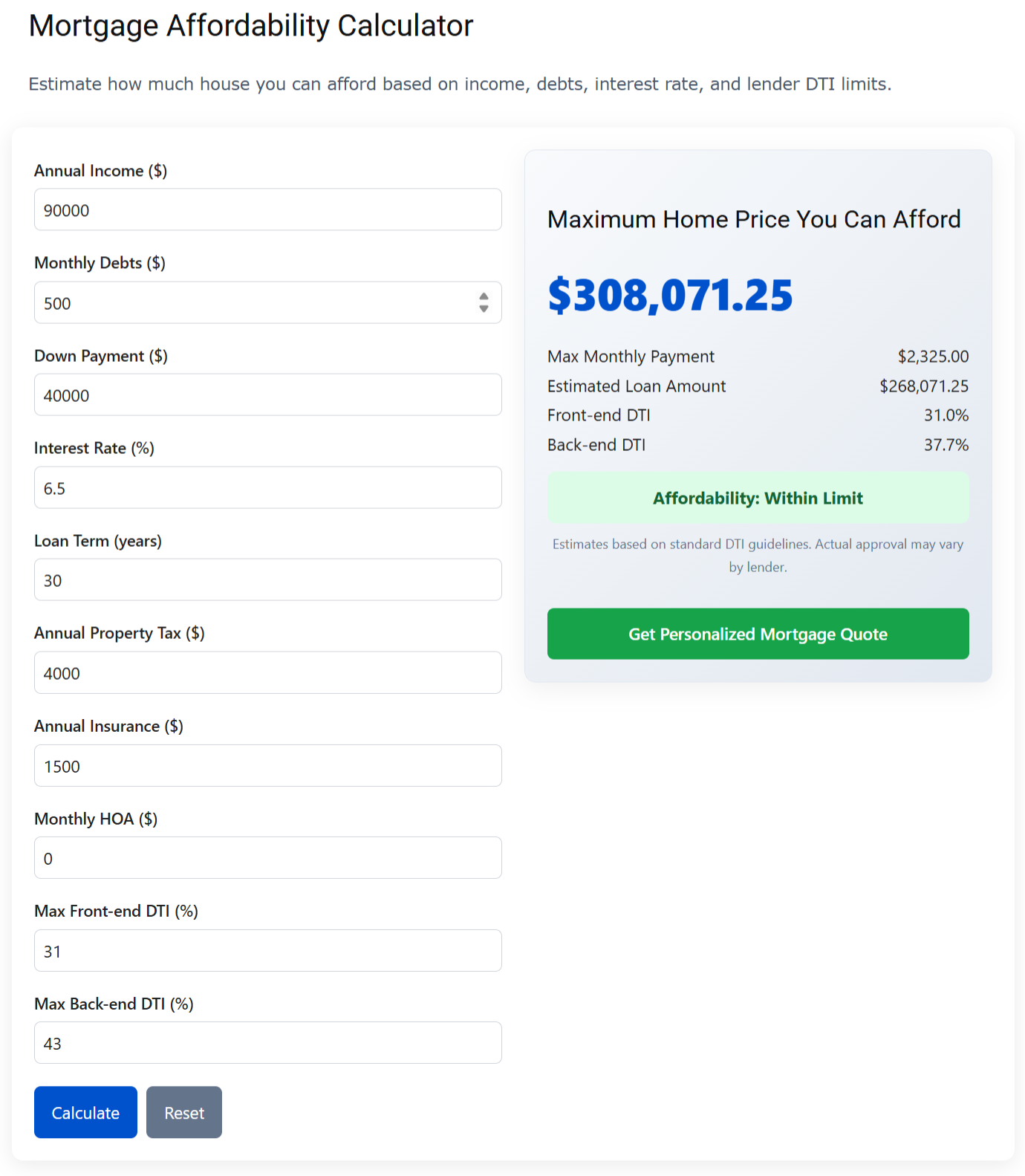1025x1176 pixels.
Task: Select the Max Back-end DTI input
Action: (x=267, y=1042)
